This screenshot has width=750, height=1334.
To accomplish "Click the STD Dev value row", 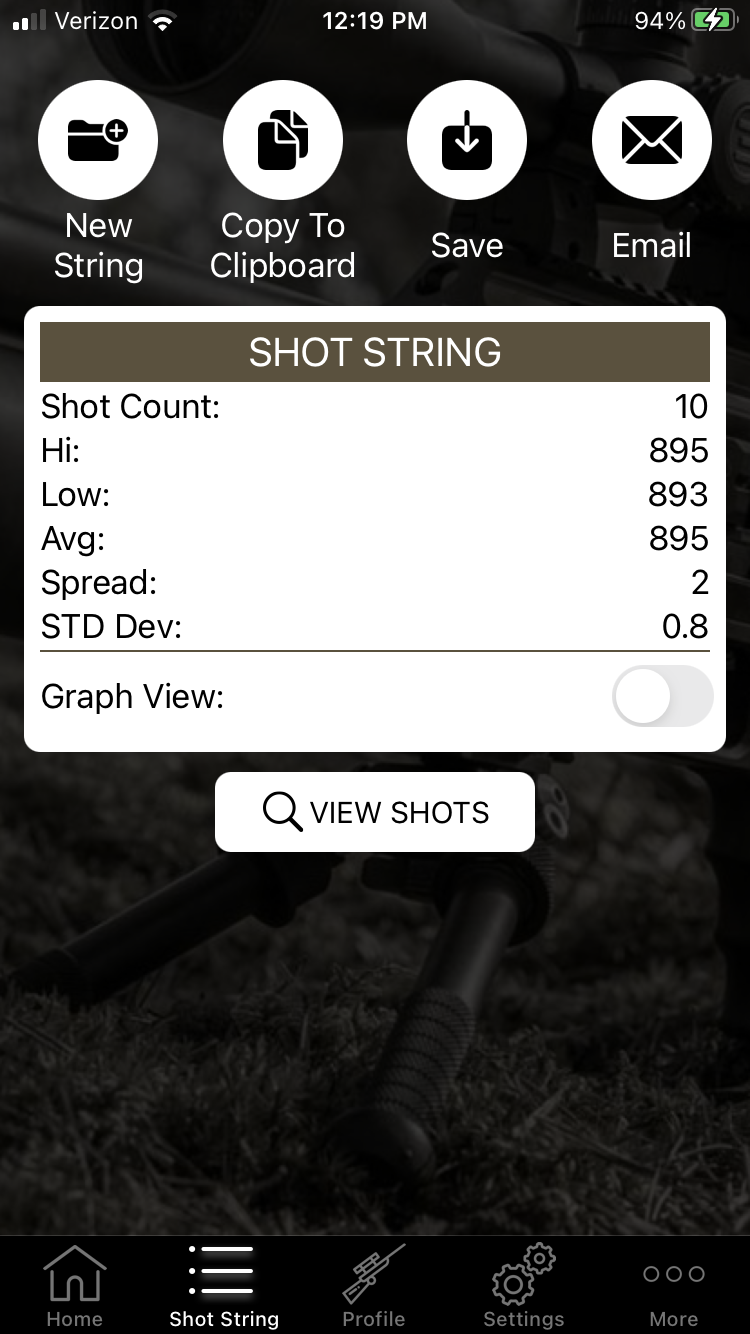I will pyautogui.click(x=375, y=626).
